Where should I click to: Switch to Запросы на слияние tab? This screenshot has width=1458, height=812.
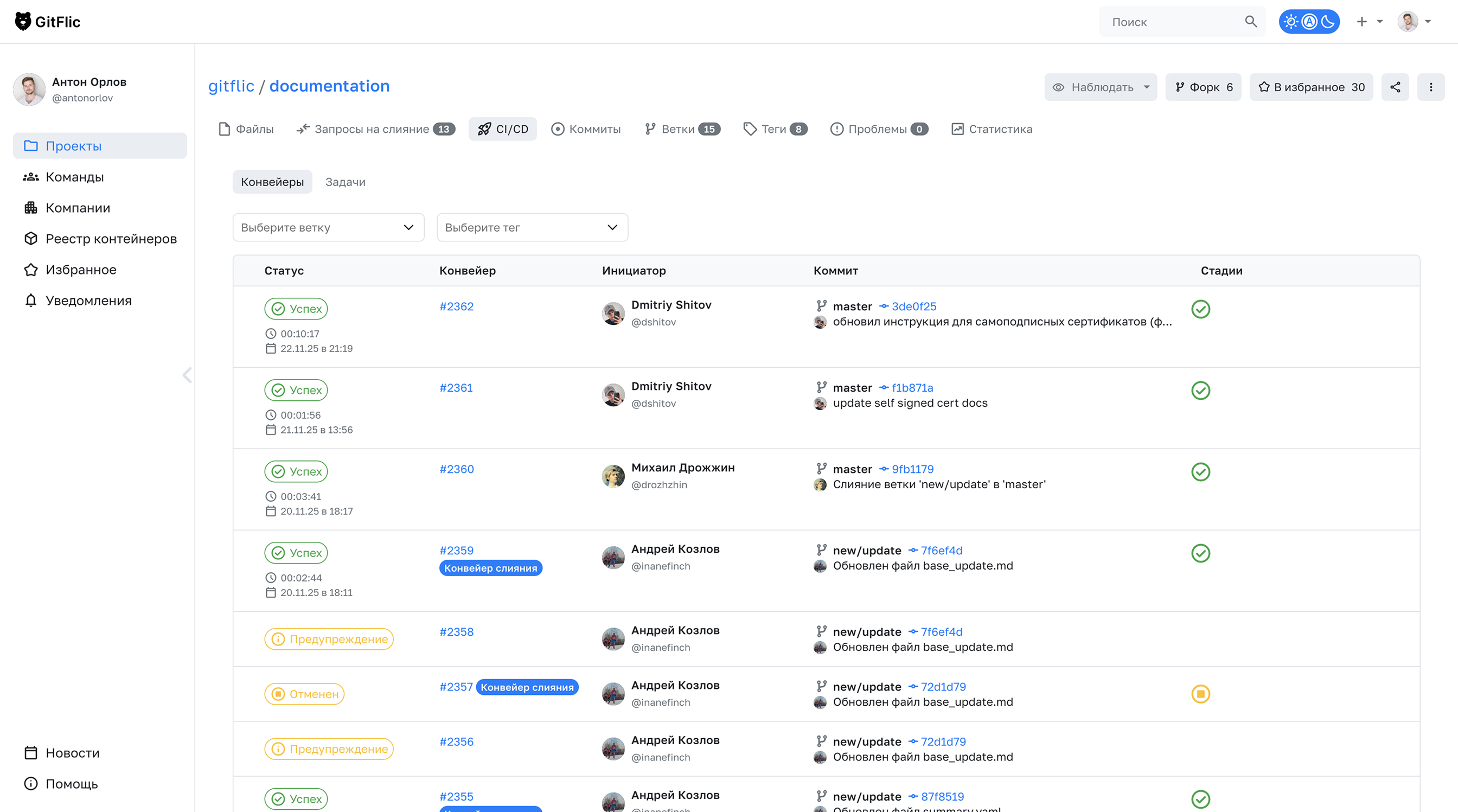tap(376, 129)
